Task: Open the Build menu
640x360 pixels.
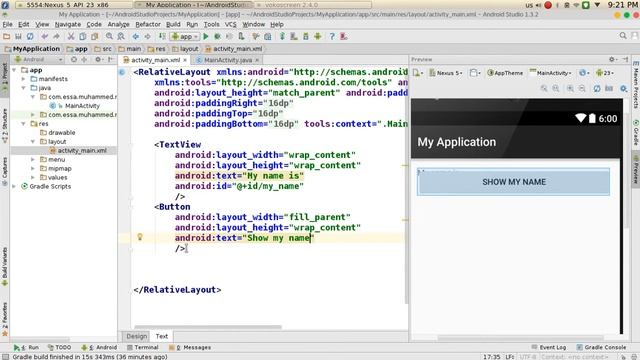Action: click(x=173, y=24)
